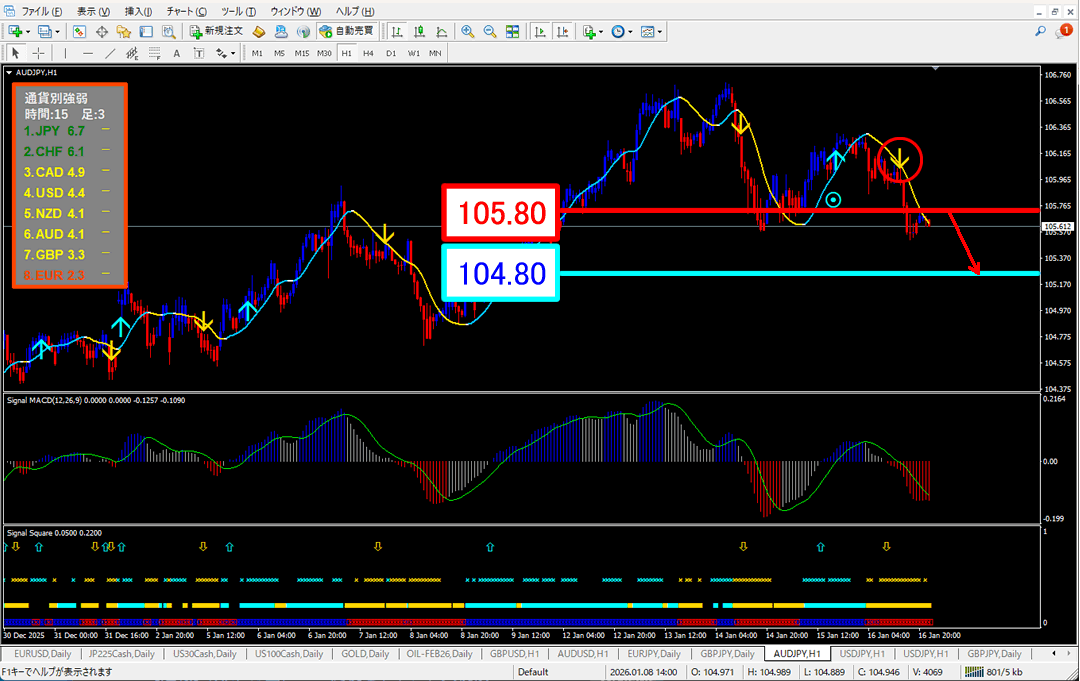Open the new chart dropdown arrow
The width and height of the screenshot is (1080, 681).
coord(27,31)
